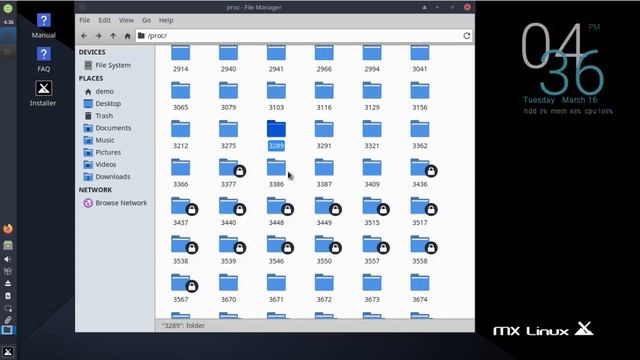Click the folder name label 3409
Viewport: 640px width, 360px height.
372,184
